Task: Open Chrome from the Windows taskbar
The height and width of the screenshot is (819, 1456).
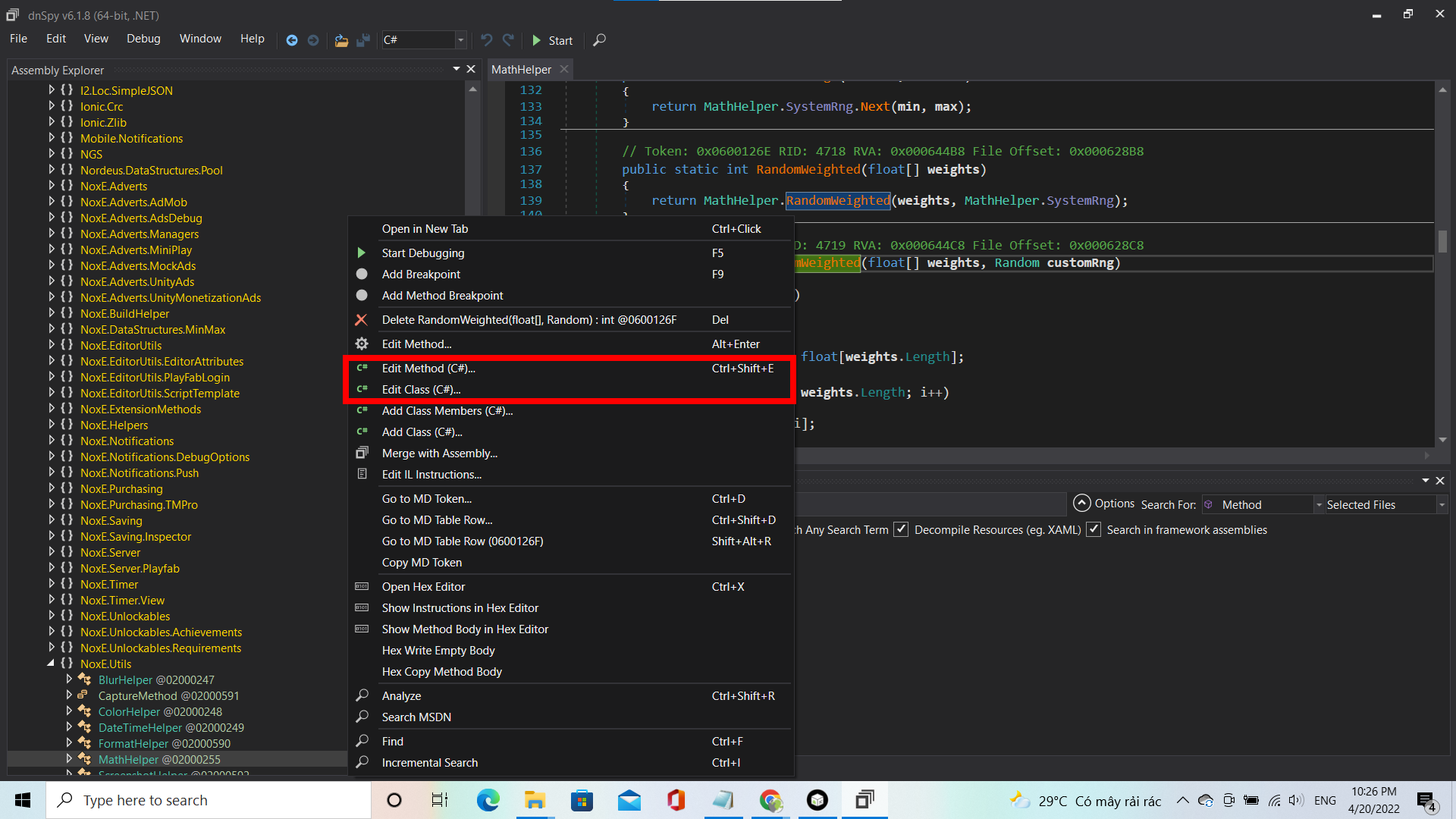Action: [x=770, y=800]
